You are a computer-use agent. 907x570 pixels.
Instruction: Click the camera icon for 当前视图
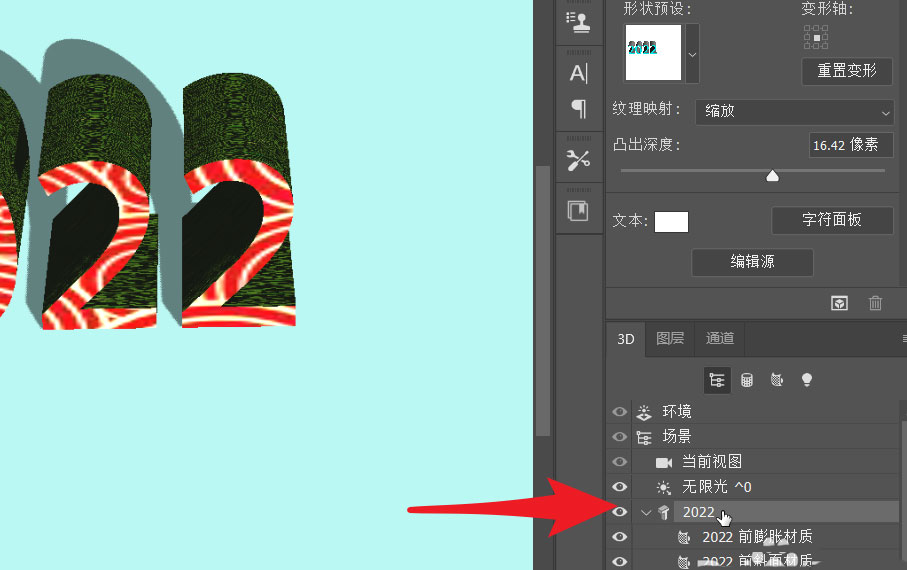point(663,462)
